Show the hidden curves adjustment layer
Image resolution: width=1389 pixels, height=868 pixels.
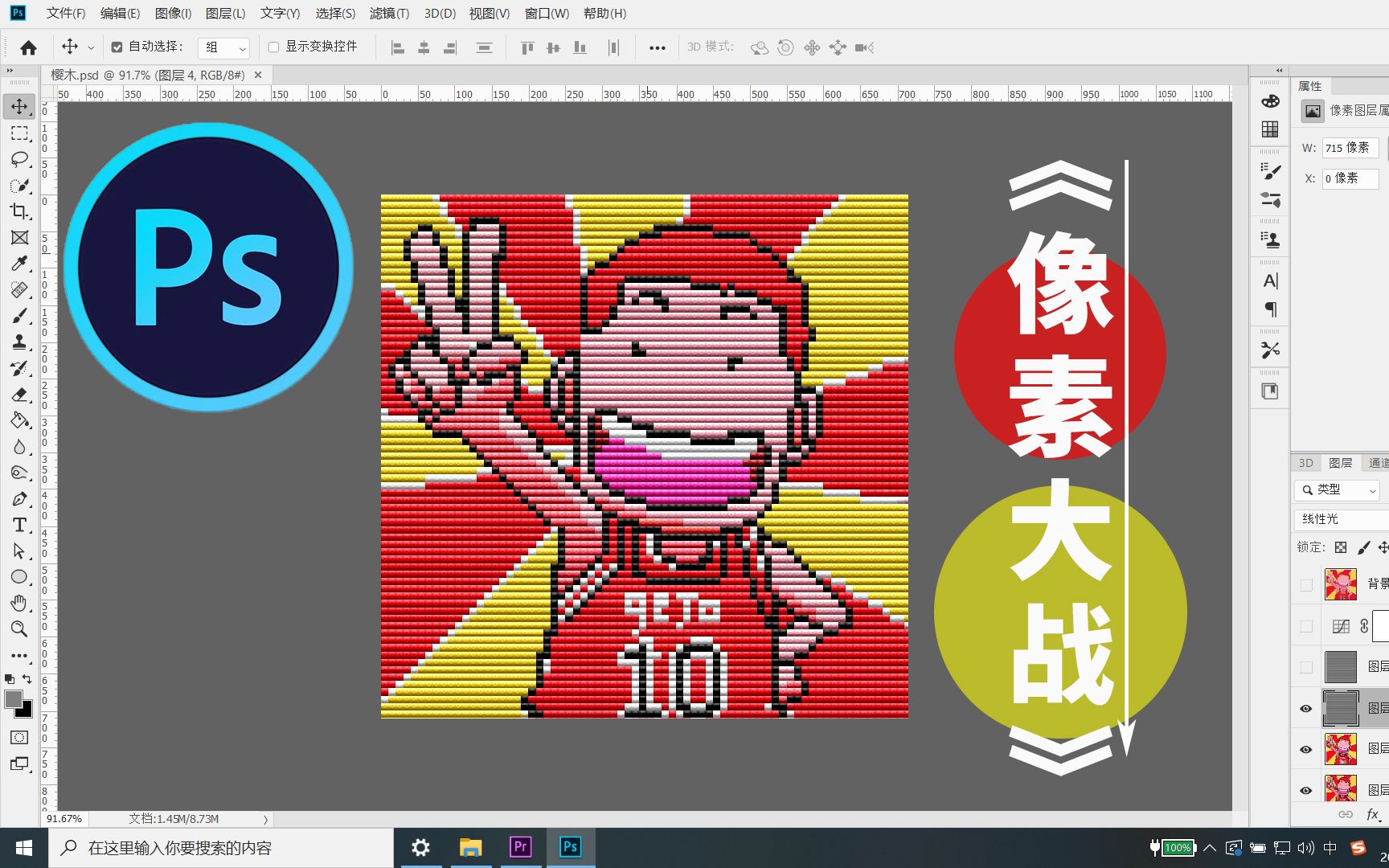point(1306,626)
